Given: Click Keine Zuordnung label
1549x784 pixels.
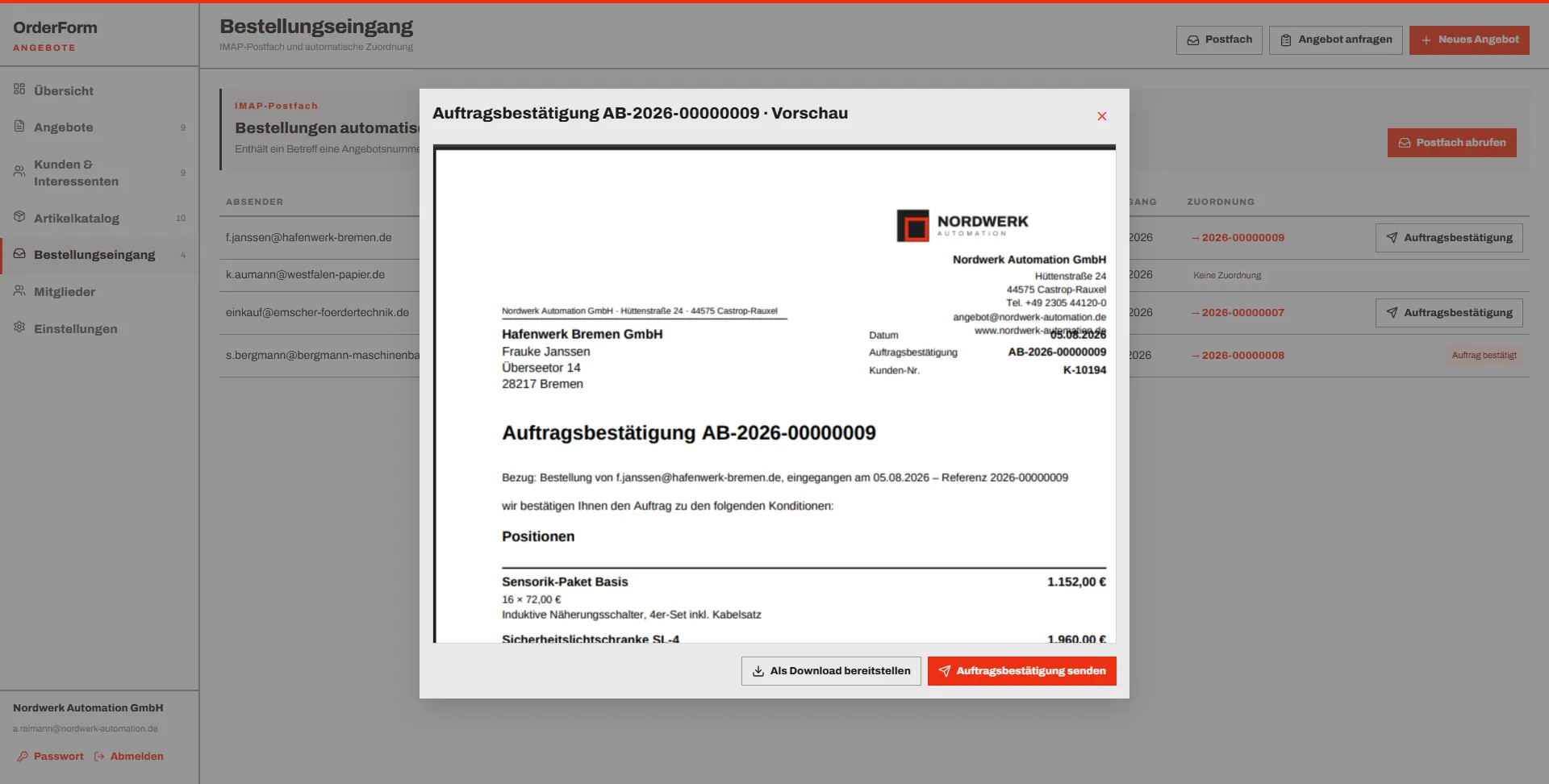Looking at the screenshot, I should (x=1227, y=276).
